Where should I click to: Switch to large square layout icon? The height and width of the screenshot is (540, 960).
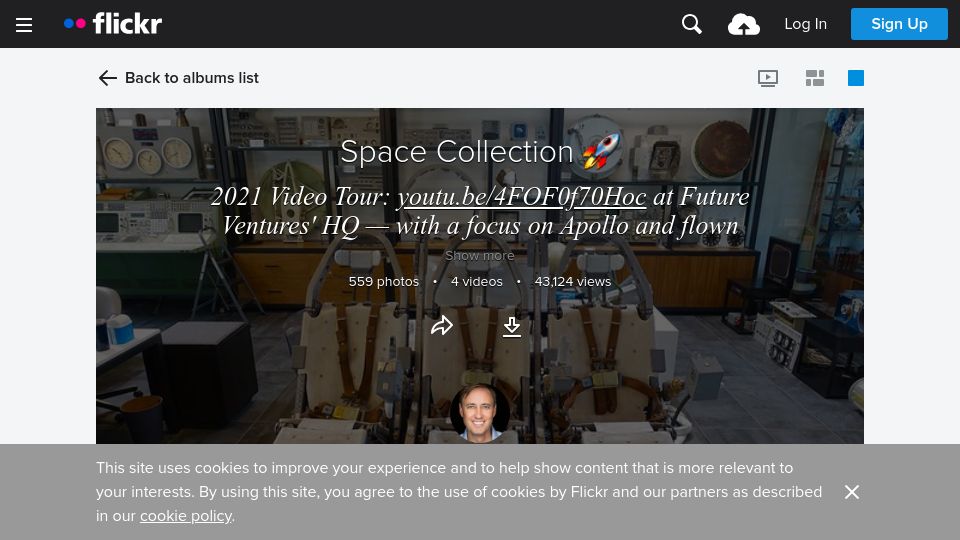[x=855, y=78]
